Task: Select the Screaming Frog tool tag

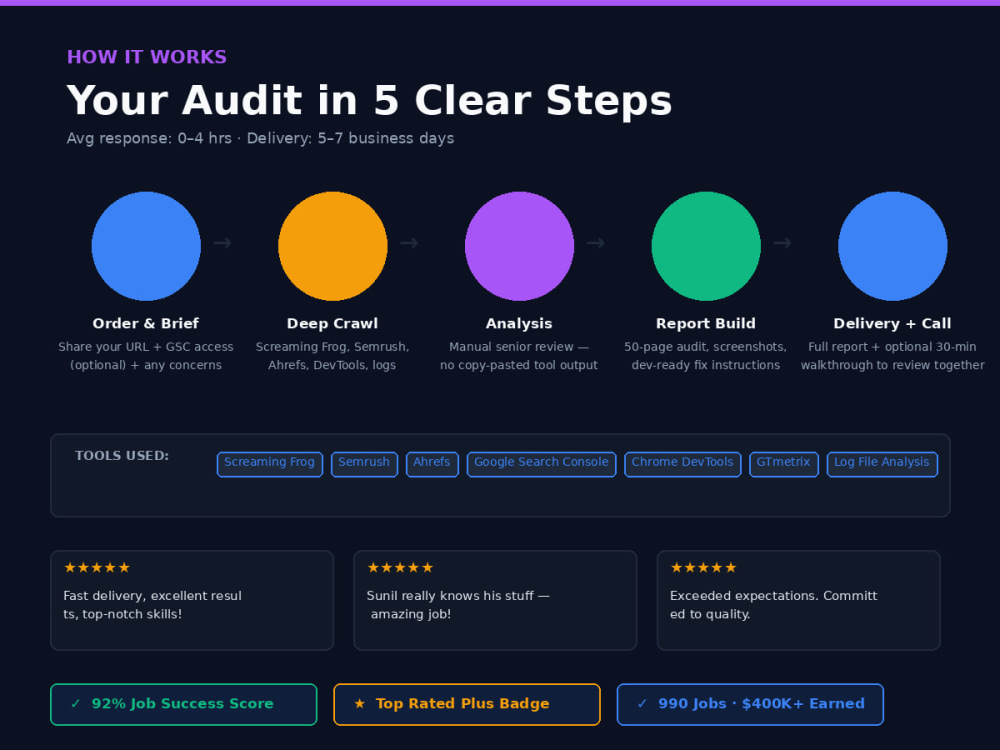Action: pos(270,464)
